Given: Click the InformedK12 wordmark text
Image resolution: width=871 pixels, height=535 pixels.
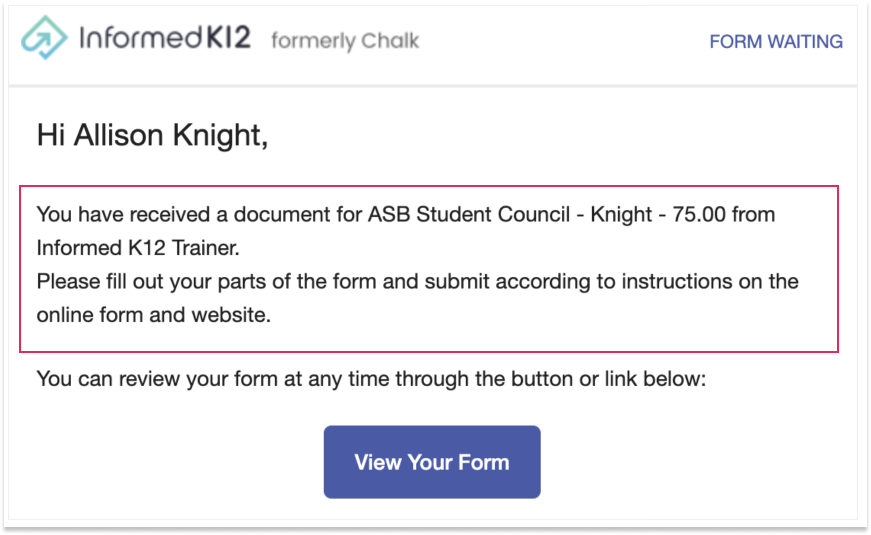Looking at the screenshot, I should pos(165,38).
